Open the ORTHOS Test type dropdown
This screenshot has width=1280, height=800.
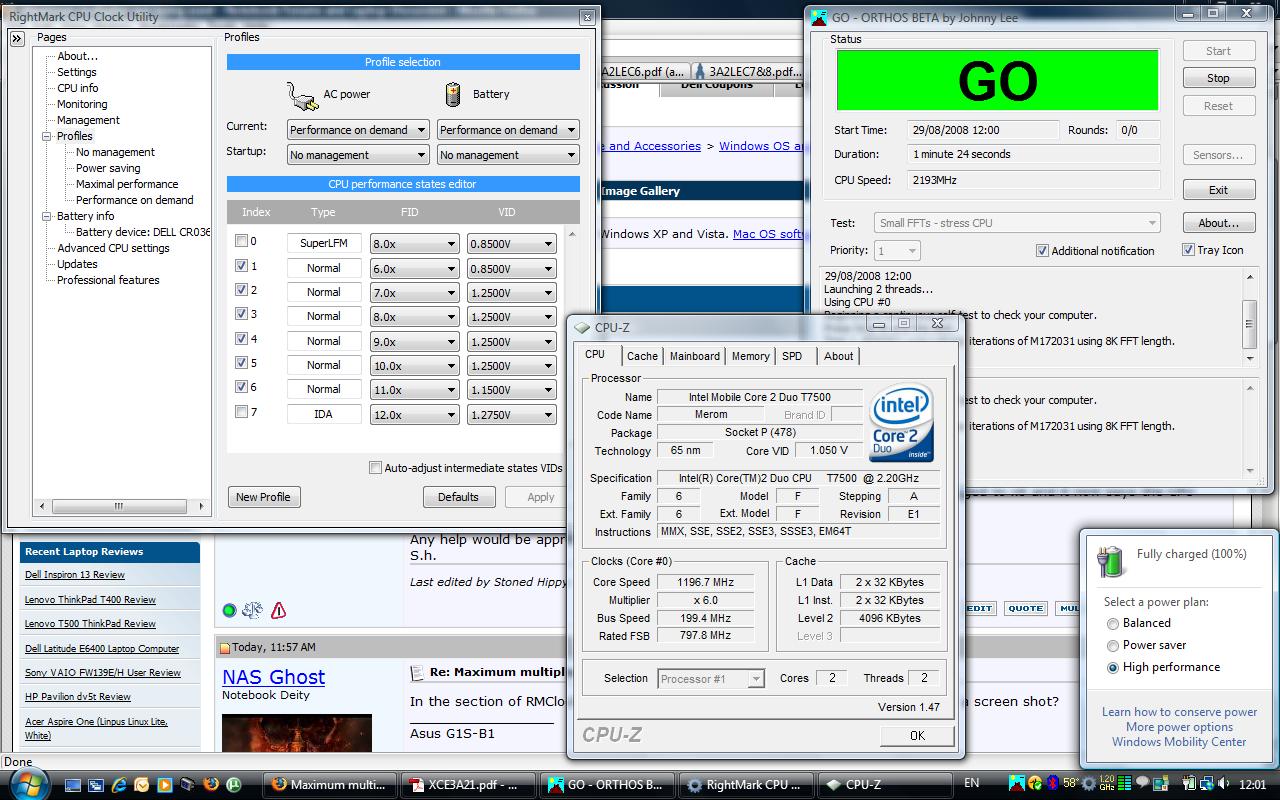click(1017, 223)
